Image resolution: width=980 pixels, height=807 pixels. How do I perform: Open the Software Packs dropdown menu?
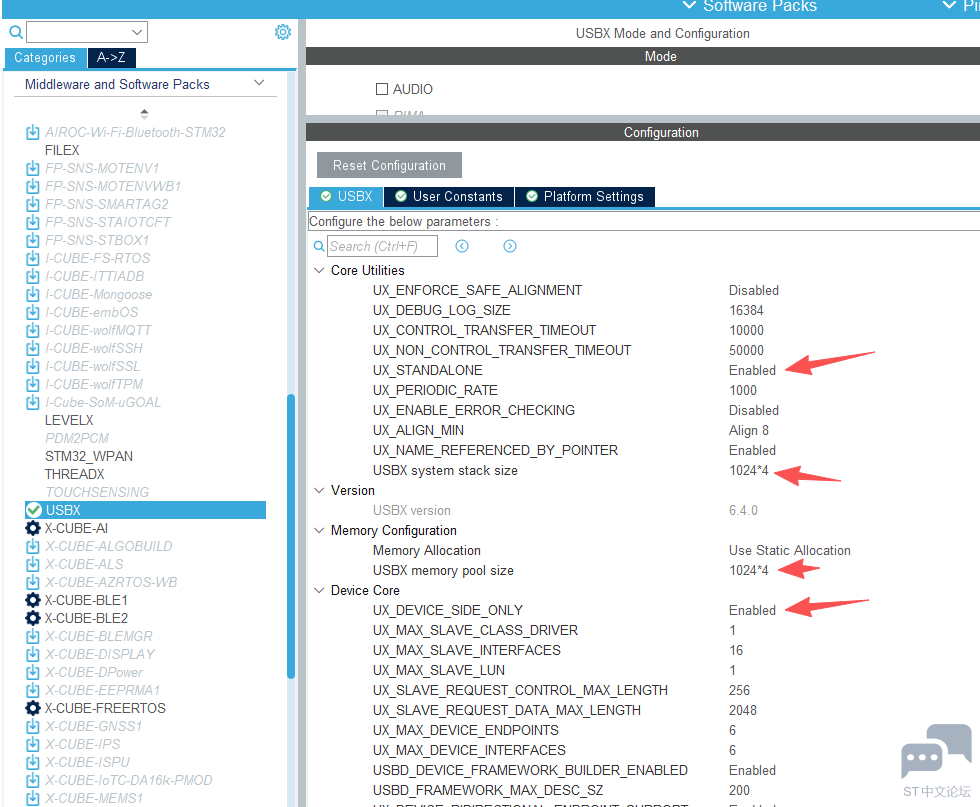click(x=750, y=6)
